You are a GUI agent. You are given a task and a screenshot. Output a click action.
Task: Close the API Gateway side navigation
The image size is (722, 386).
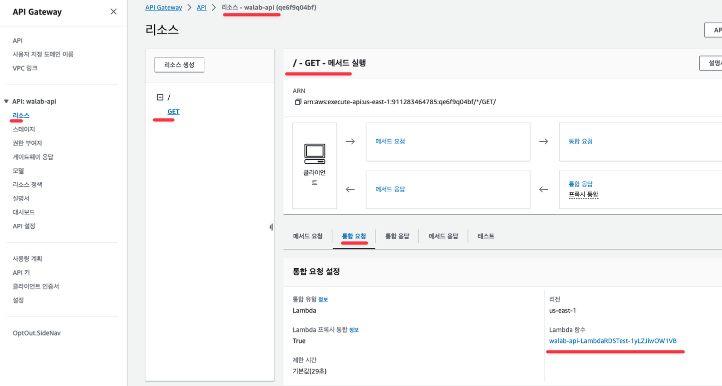click(x=113, y=12)
